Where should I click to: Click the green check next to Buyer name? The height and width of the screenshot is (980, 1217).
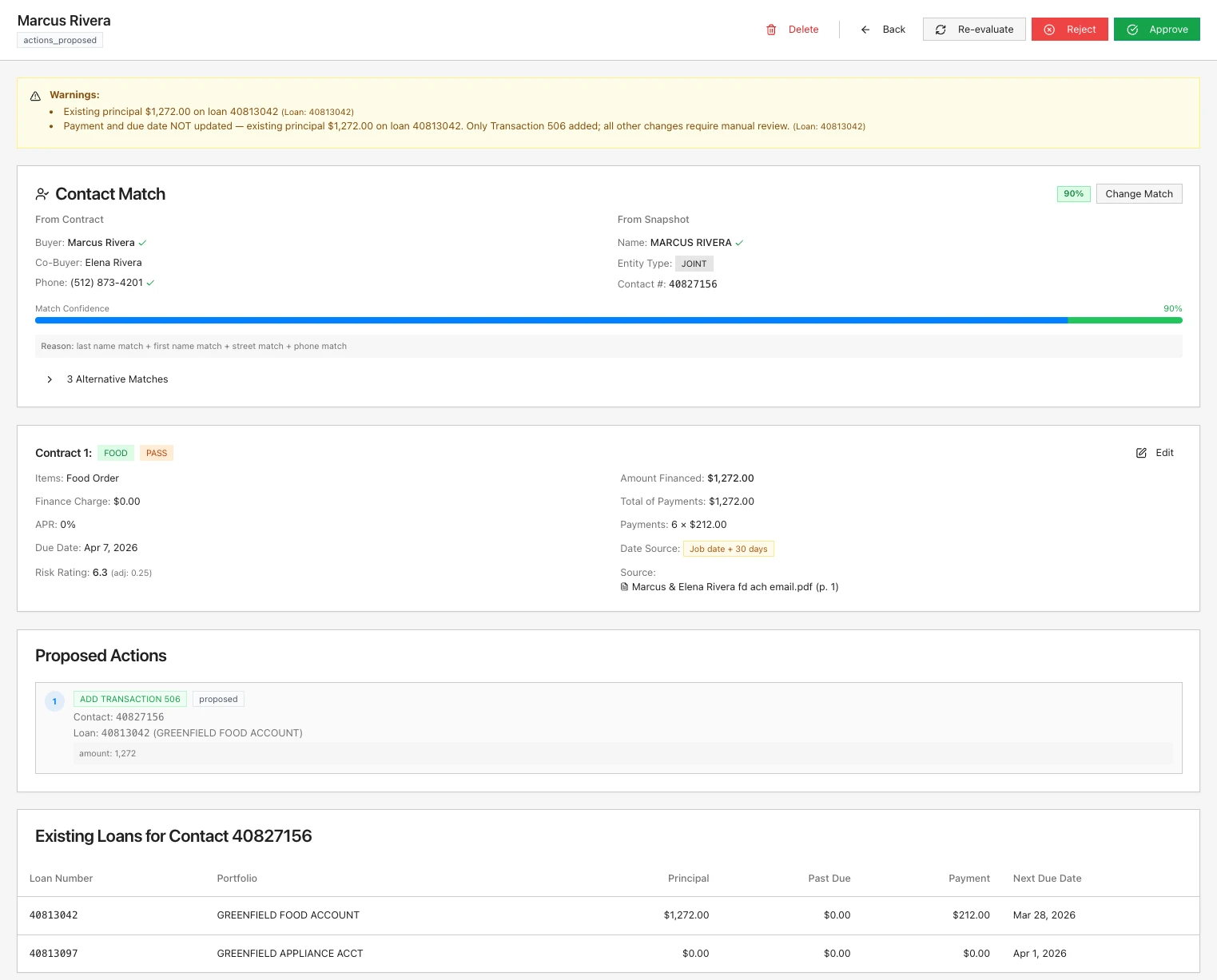(142, 243)
